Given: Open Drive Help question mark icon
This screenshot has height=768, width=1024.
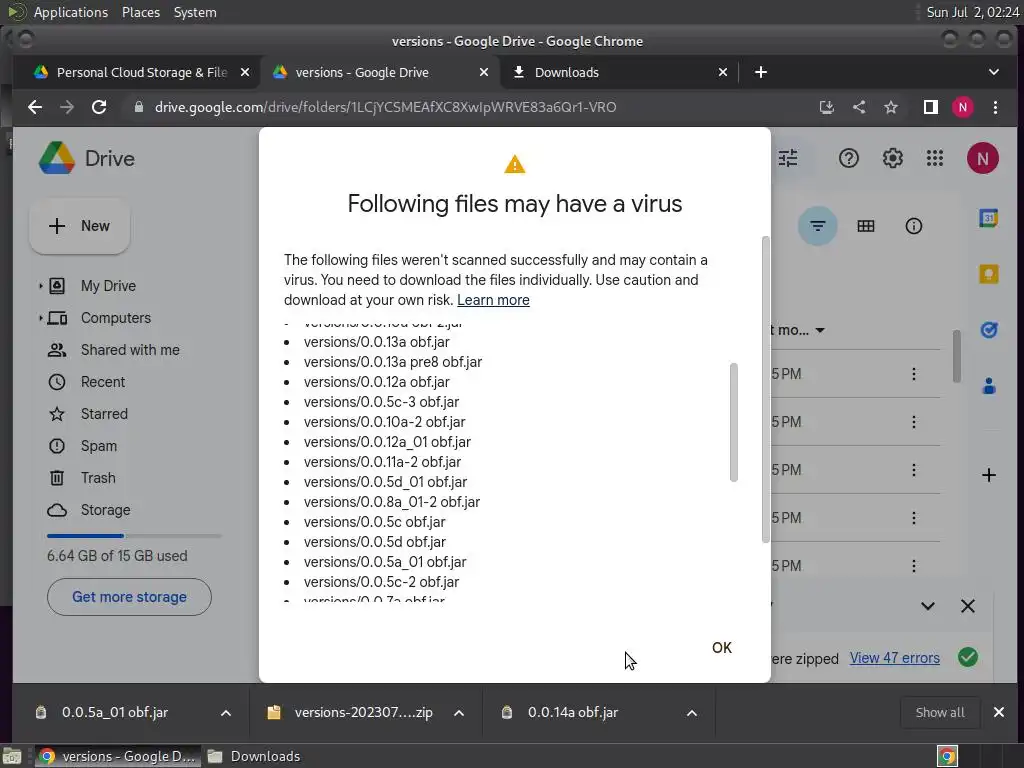Looking at the screenshot, I should coord(848,158).
